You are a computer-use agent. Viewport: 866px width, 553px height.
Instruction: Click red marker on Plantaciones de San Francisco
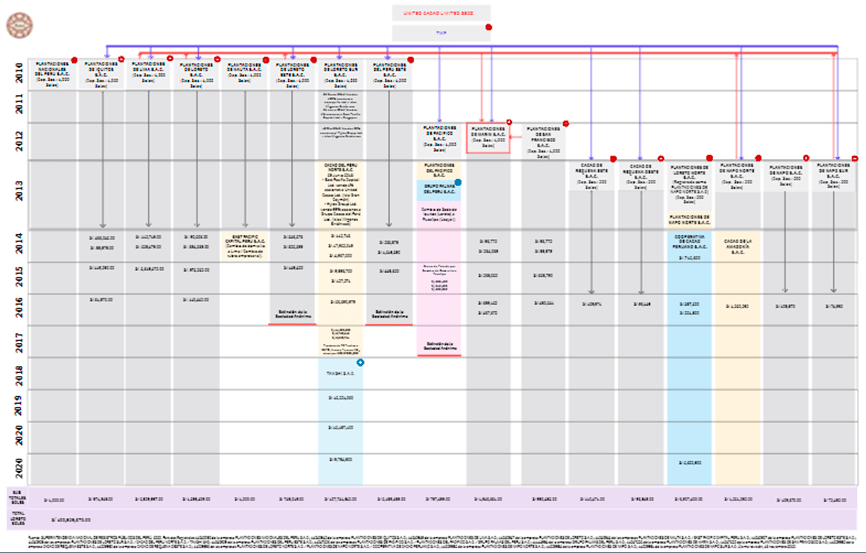566,124
